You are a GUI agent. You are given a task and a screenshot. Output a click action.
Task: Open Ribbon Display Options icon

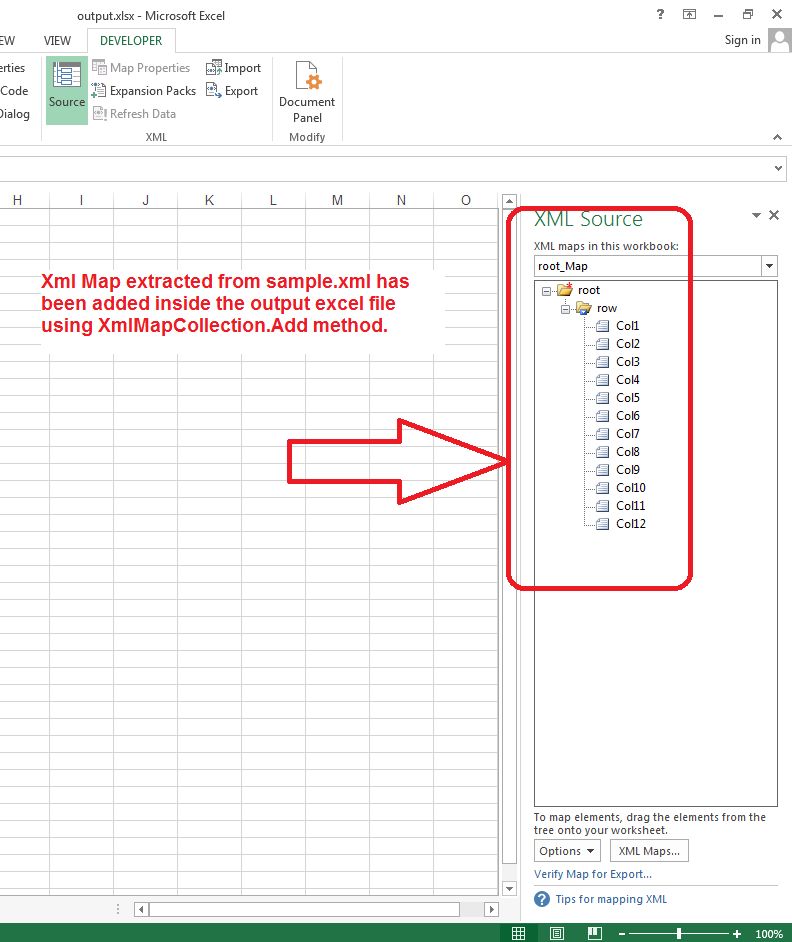tap(689, 14)
